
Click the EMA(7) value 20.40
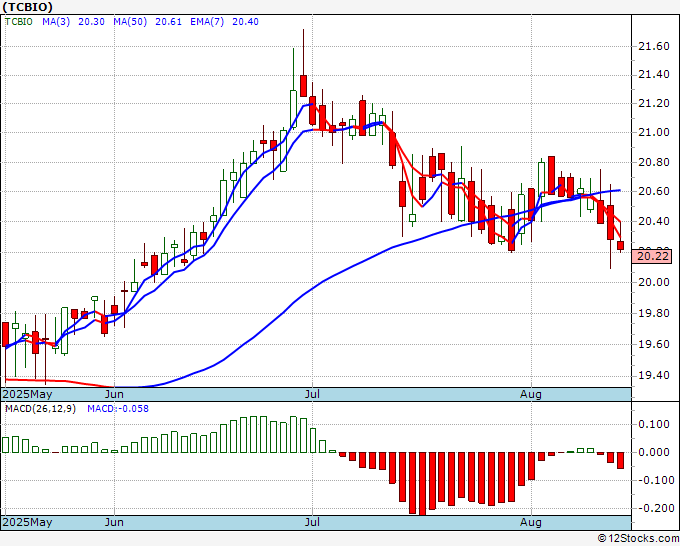(x=245, y=21)
